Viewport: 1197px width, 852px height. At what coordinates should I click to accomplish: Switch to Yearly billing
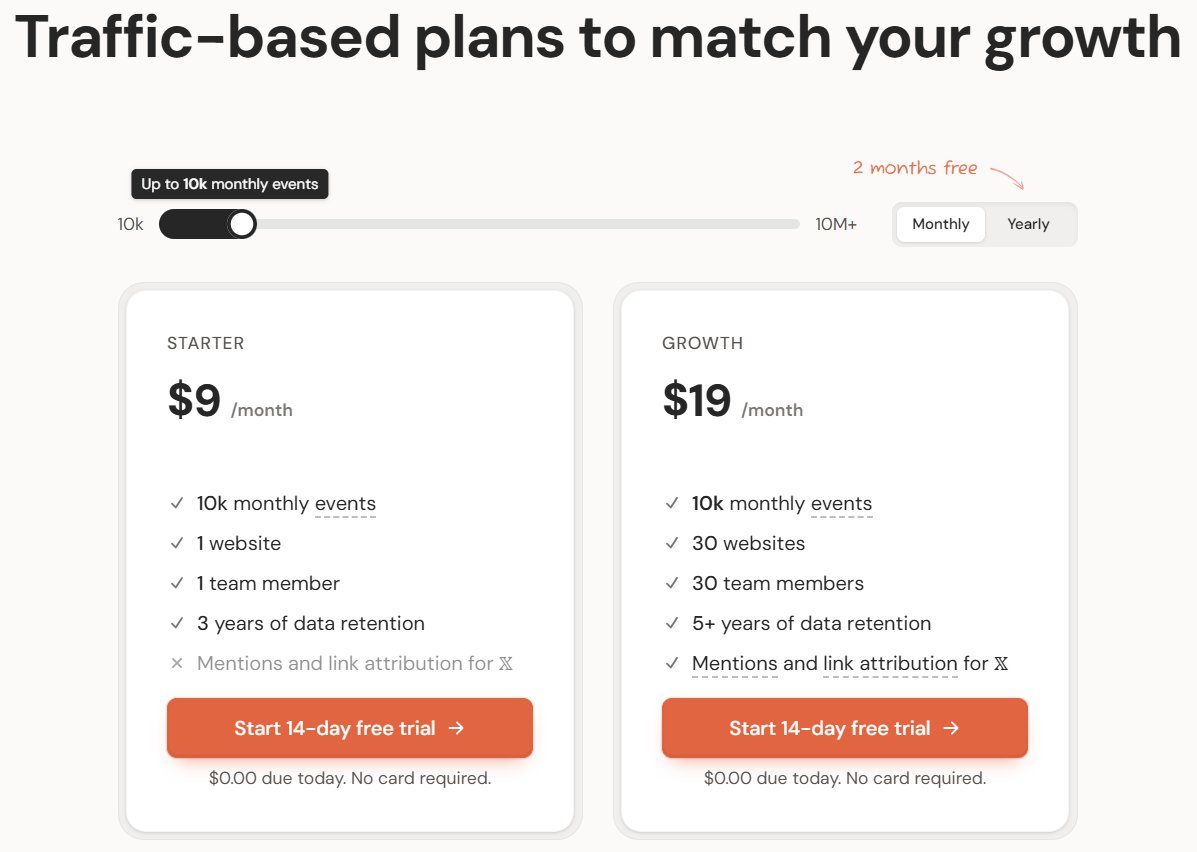coord(1028,224)
